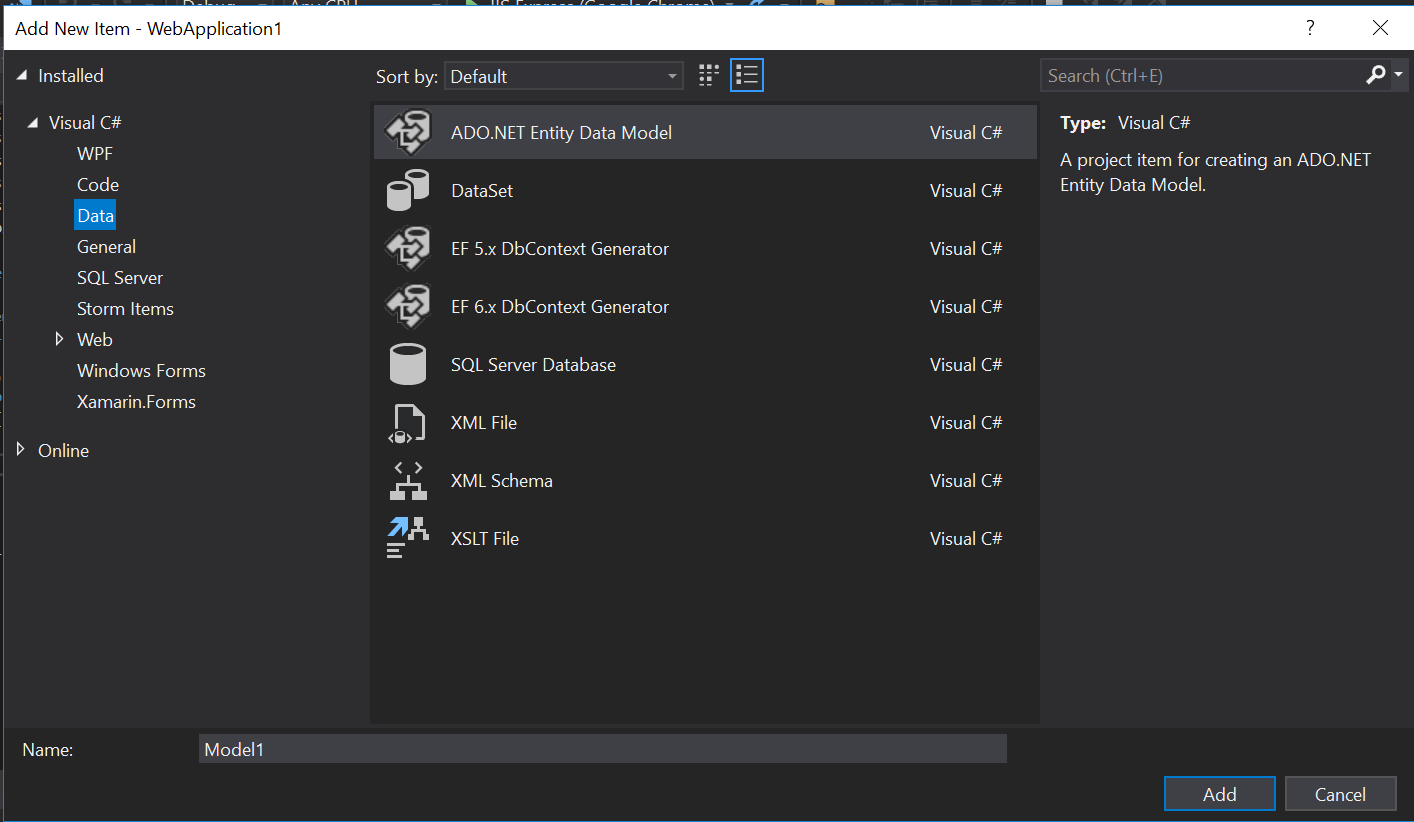This screenshot has height=822, width=1414.
Task: Click the XML Schema tree icon
Action: (407, 480)
